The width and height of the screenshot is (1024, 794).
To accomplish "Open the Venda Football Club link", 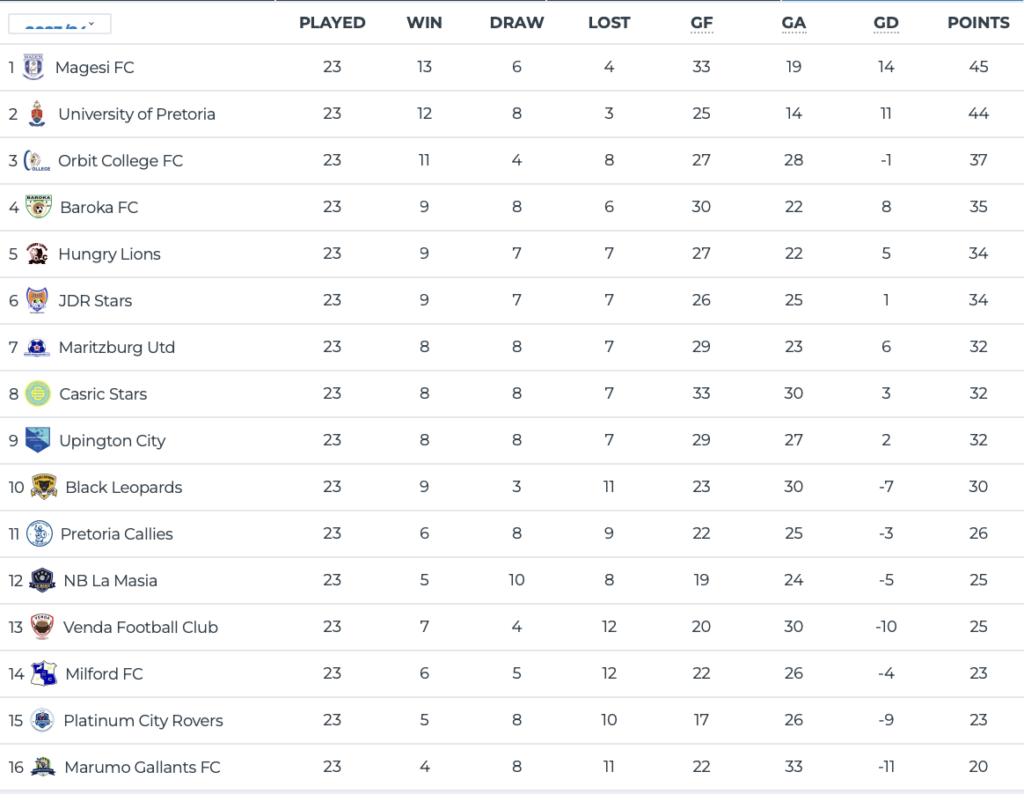I will (140, 627).
